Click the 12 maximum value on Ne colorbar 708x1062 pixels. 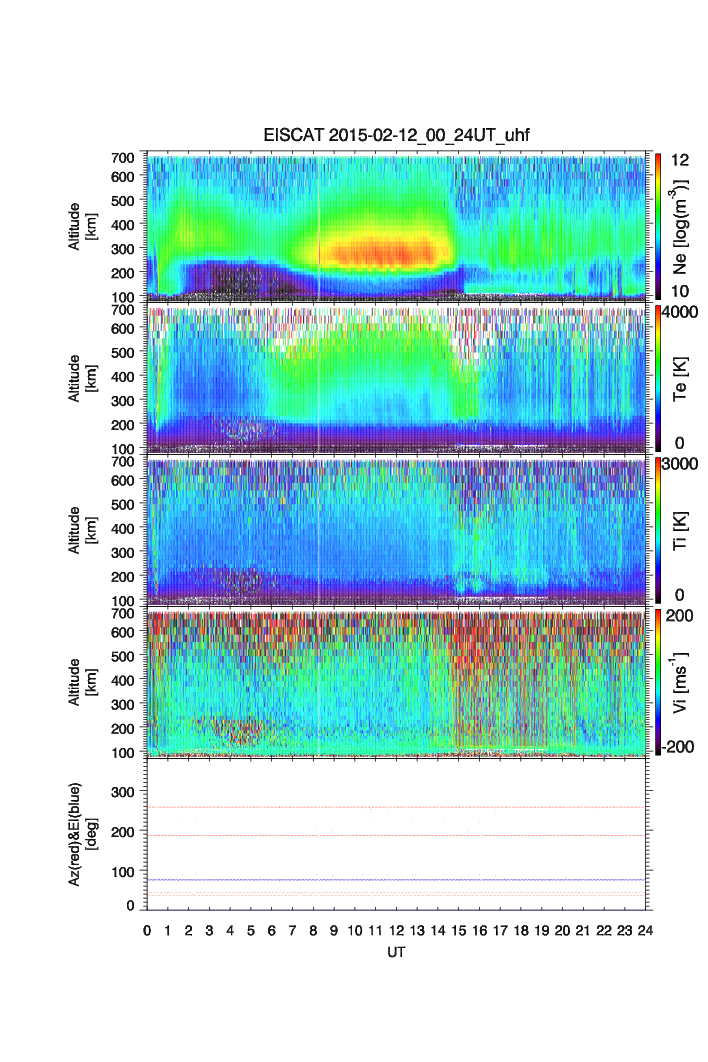[x=680, y=160]
